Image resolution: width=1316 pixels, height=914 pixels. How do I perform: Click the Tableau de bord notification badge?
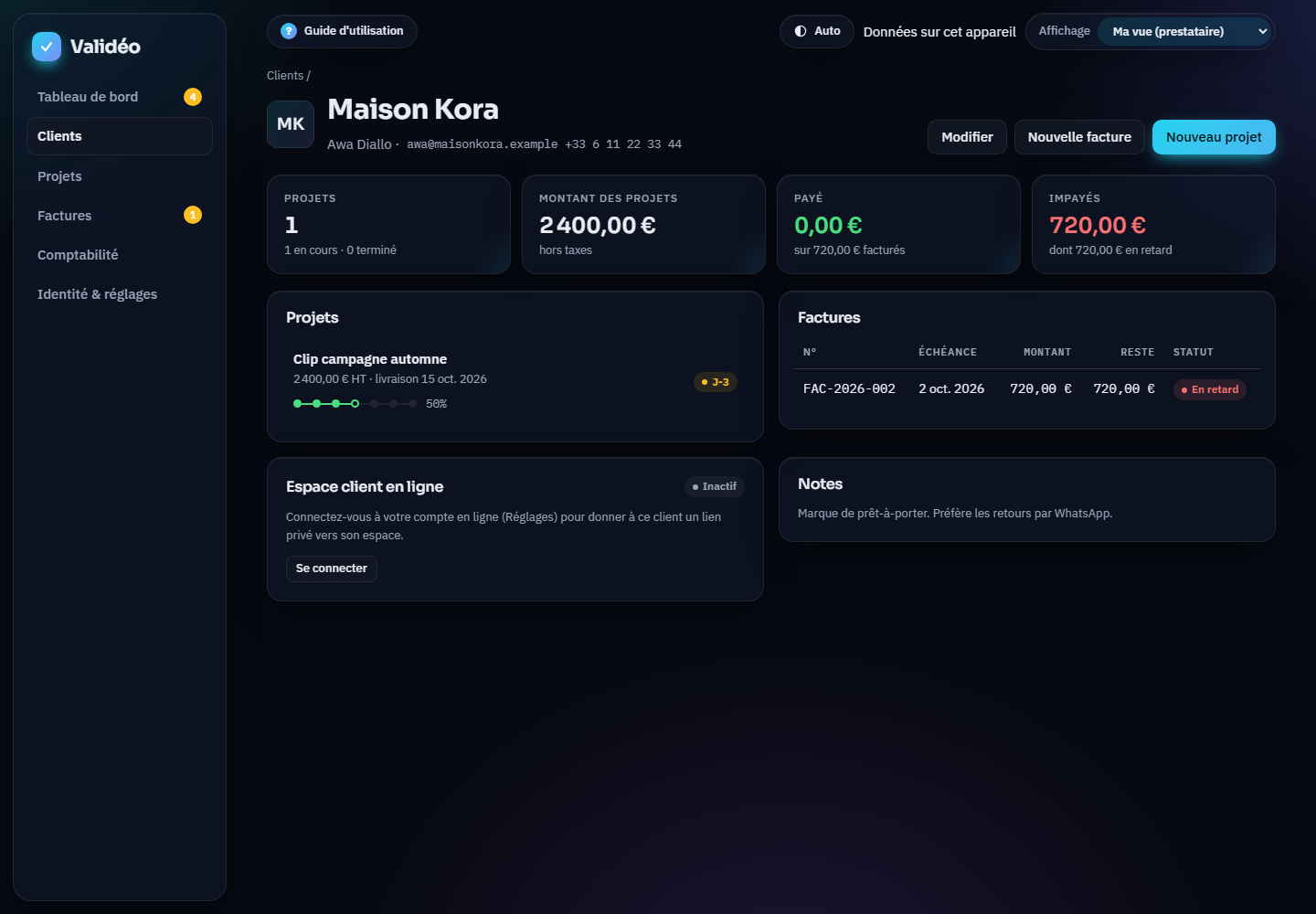coord(193,97)
